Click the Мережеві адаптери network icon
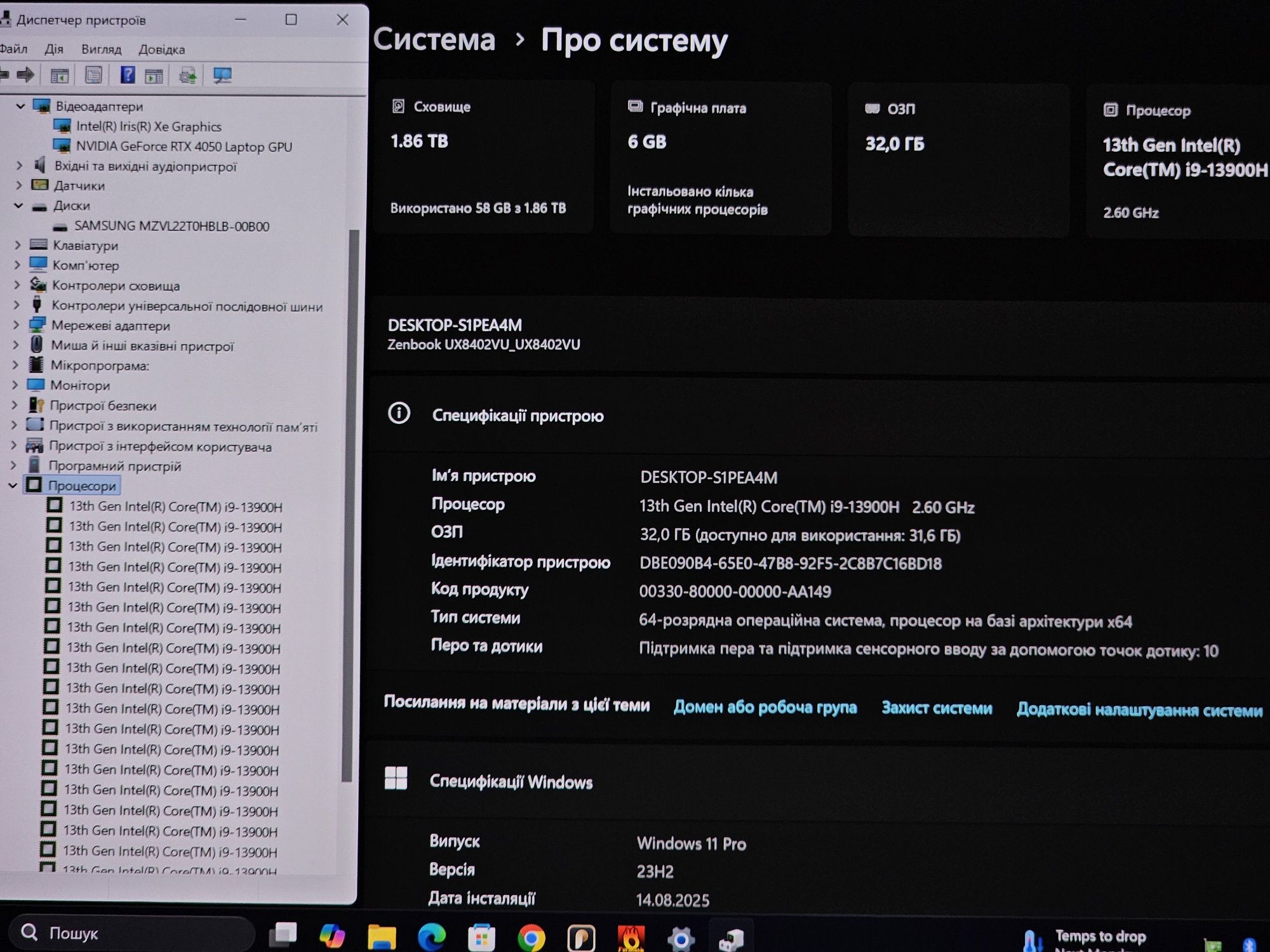The image size is (1270, 952). click(37, 325)
